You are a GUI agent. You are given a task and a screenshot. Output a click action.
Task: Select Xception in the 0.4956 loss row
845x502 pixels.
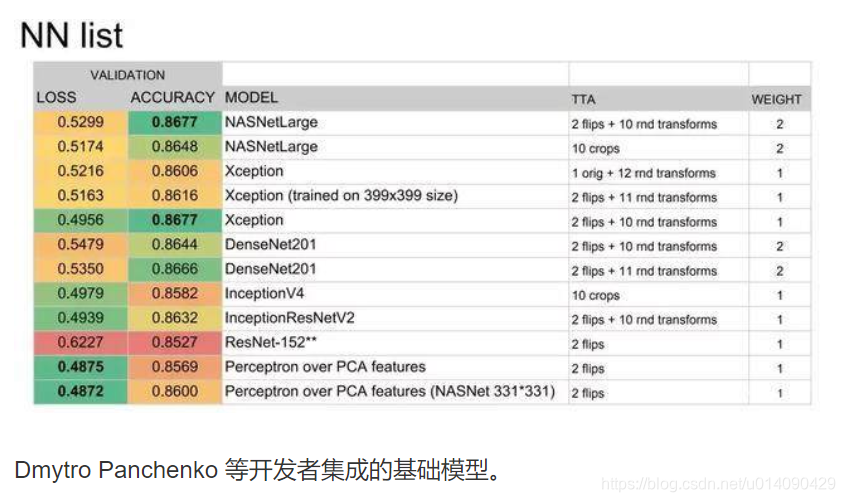coord(254,221)
